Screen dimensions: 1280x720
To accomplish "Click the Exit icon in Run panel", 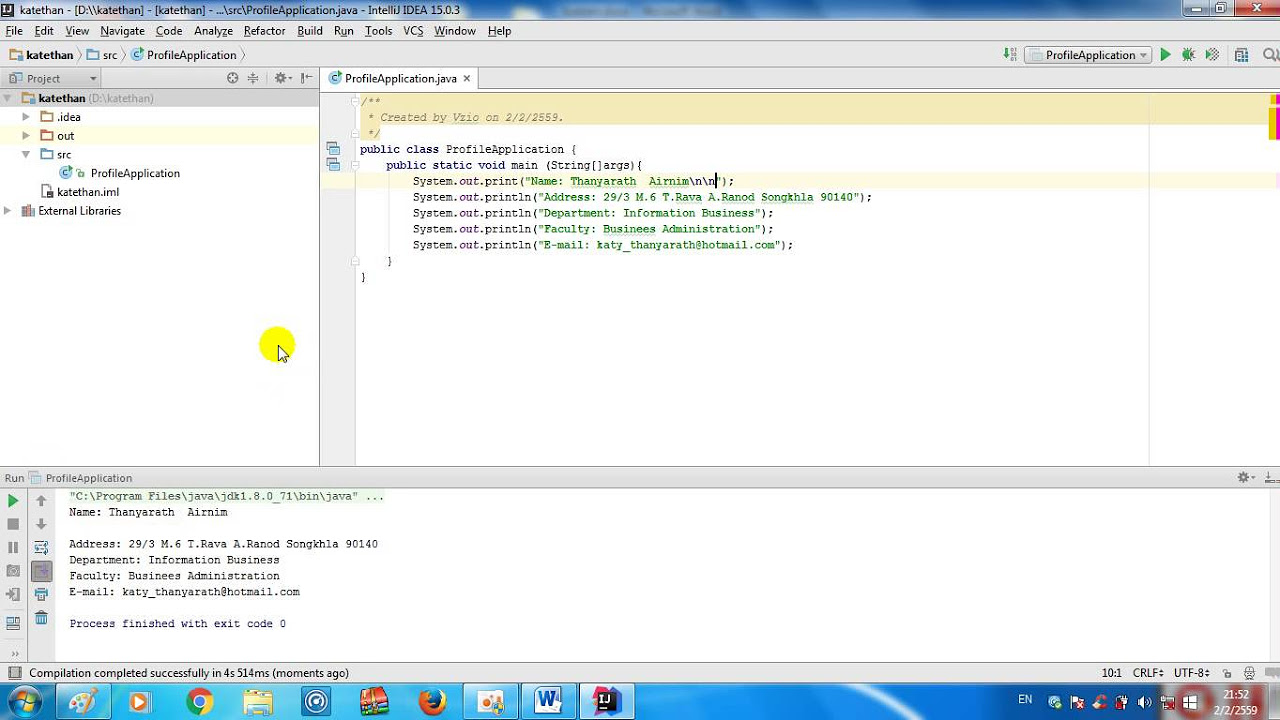I will (x=13, y=595).
